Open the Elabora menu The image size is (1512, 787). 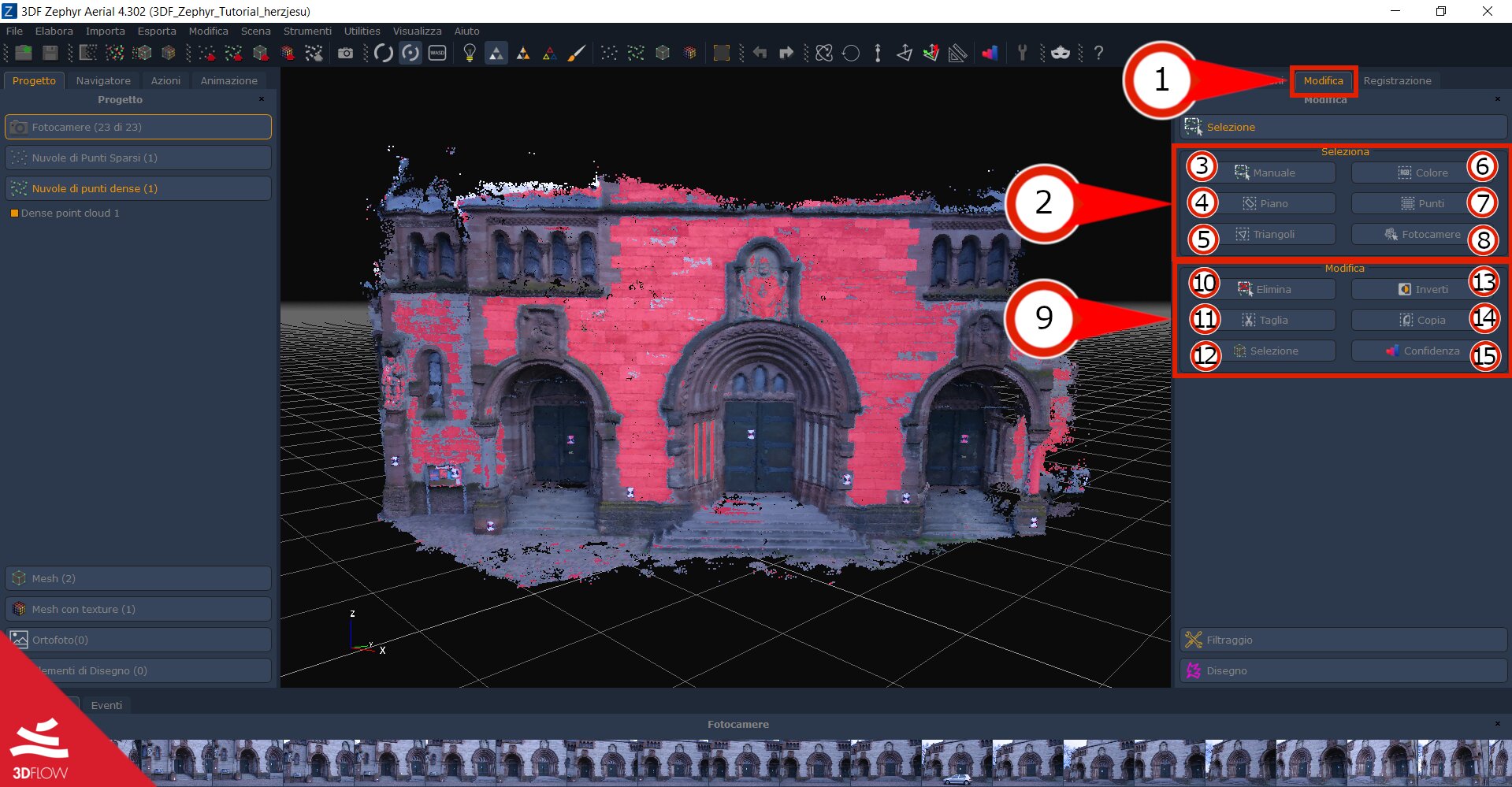click(54, 31)
